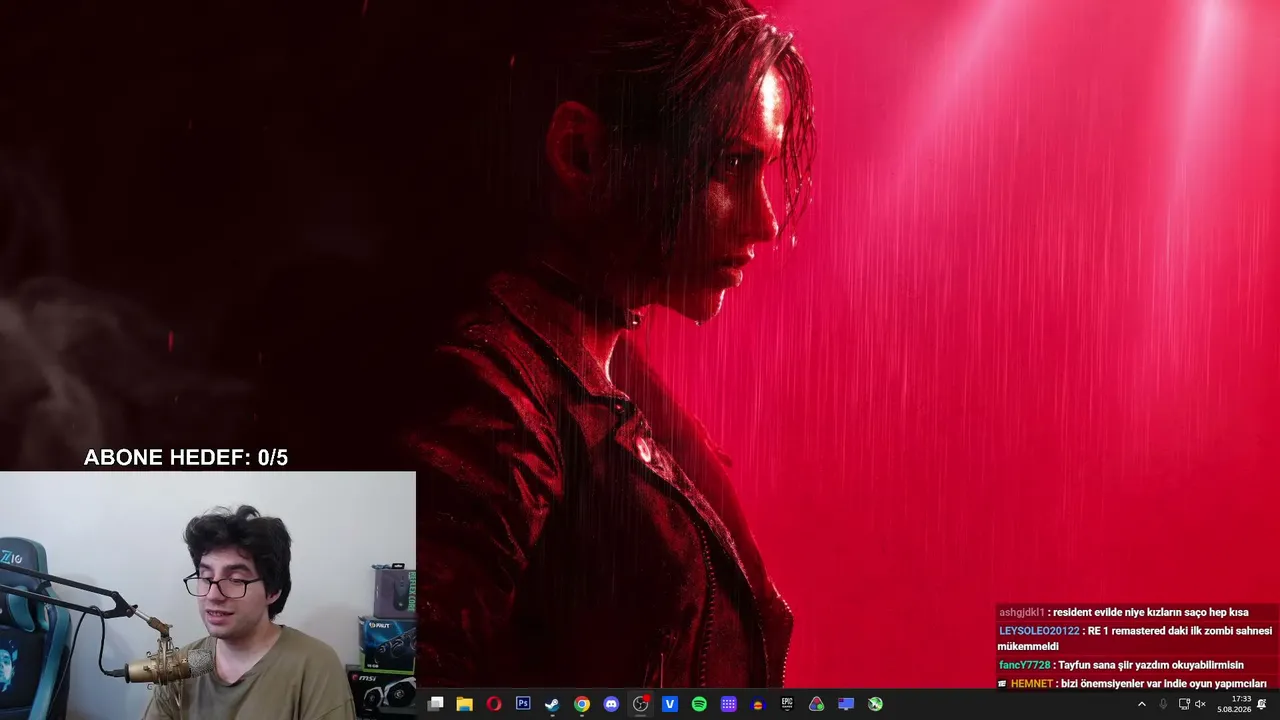Screen dimensions: 1280x720
Task: Click the microphone tray icon
Action: [1163, 704]
